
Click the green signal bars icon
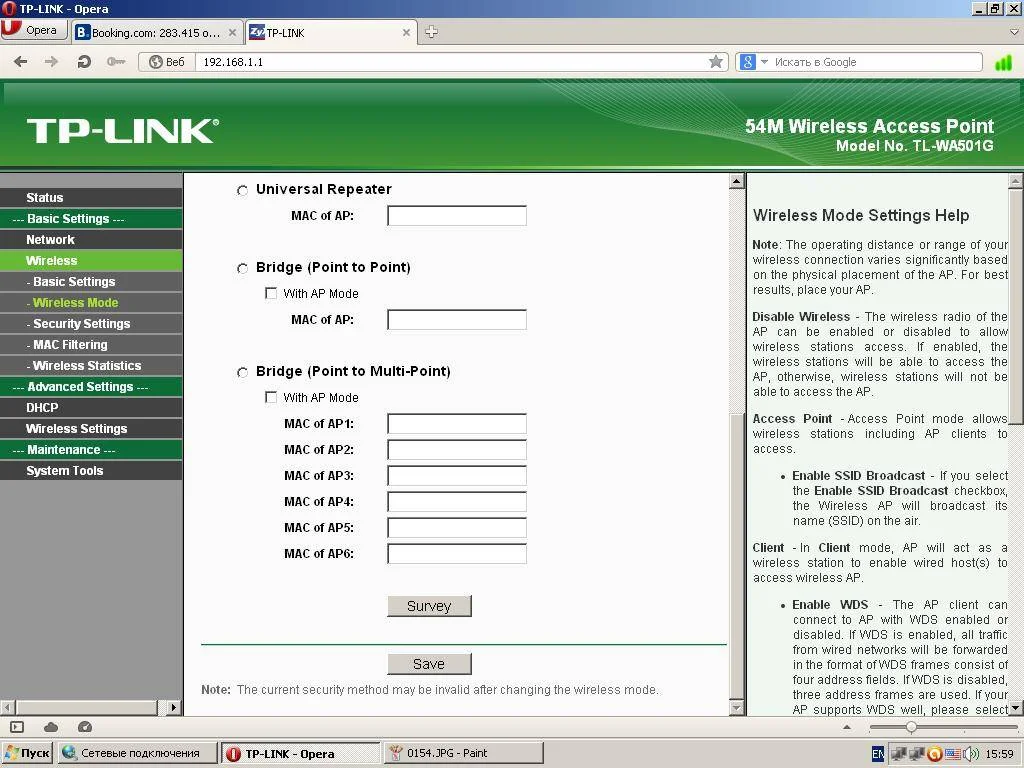(x=1003, y=63)
